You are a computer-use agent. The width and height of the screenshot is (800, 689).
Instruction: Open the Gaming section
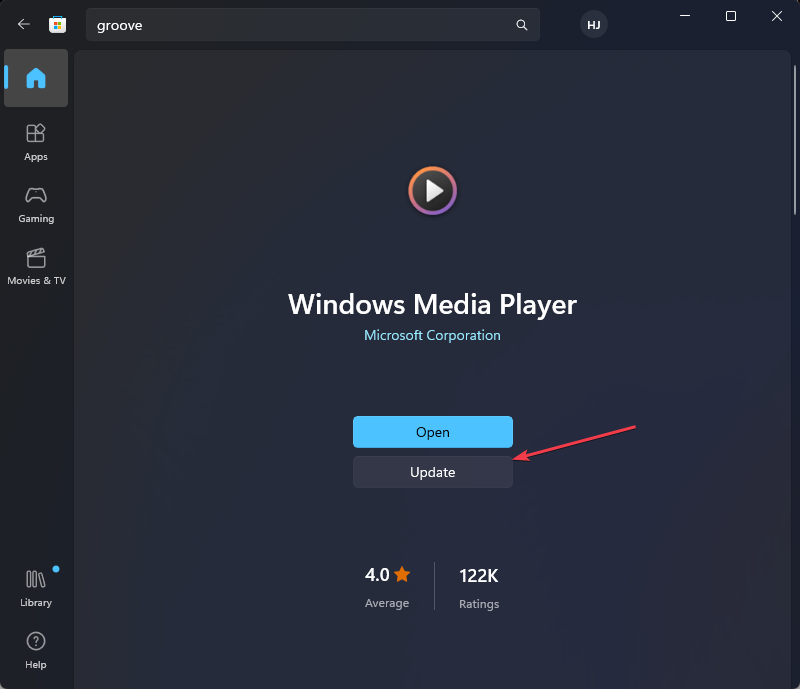coord(36,205)
